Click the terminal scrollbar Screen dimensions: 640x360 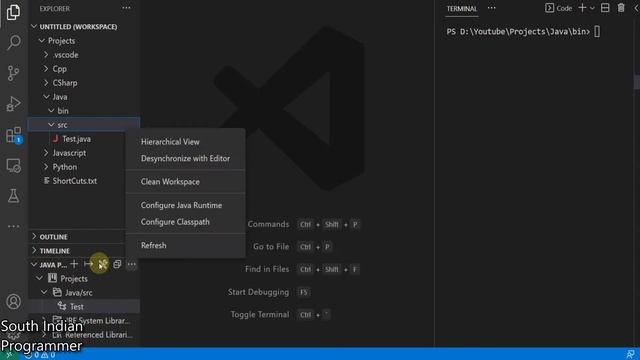(x=637, y=81)
